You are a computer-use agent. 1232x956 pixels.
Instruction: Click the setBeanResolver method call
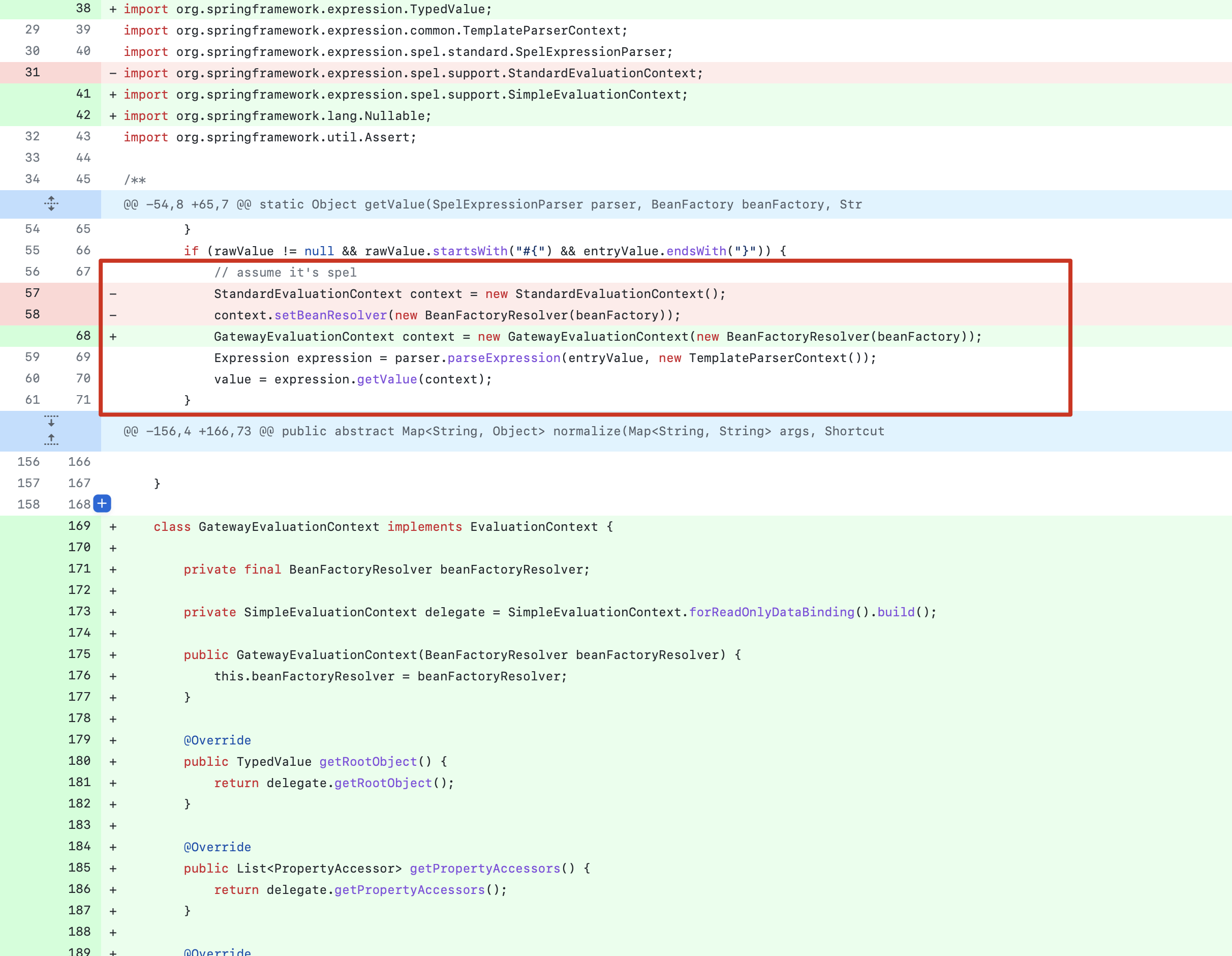[330, 315]
